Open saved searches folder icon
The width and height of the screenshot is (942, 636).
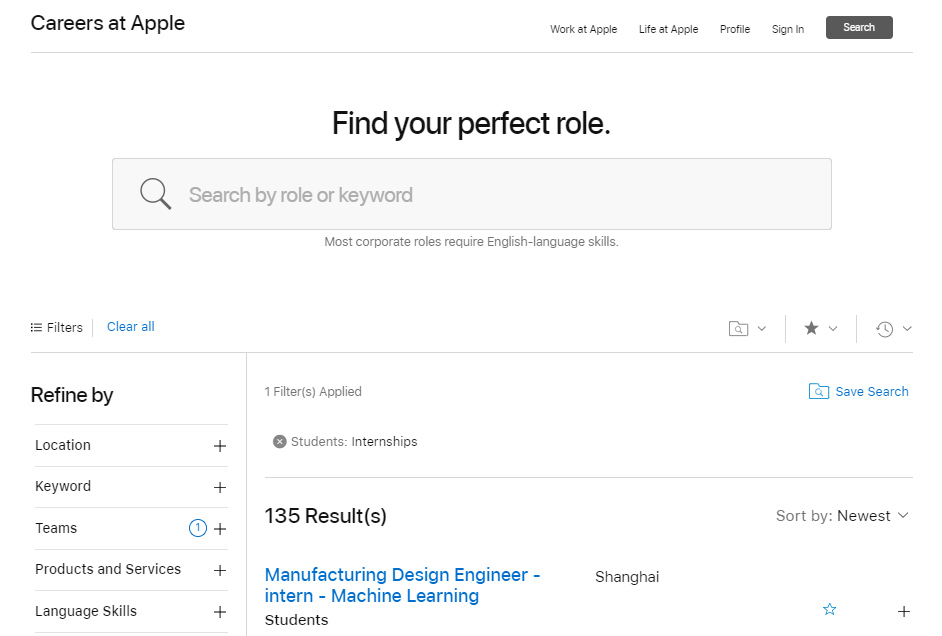click(738, 329)
